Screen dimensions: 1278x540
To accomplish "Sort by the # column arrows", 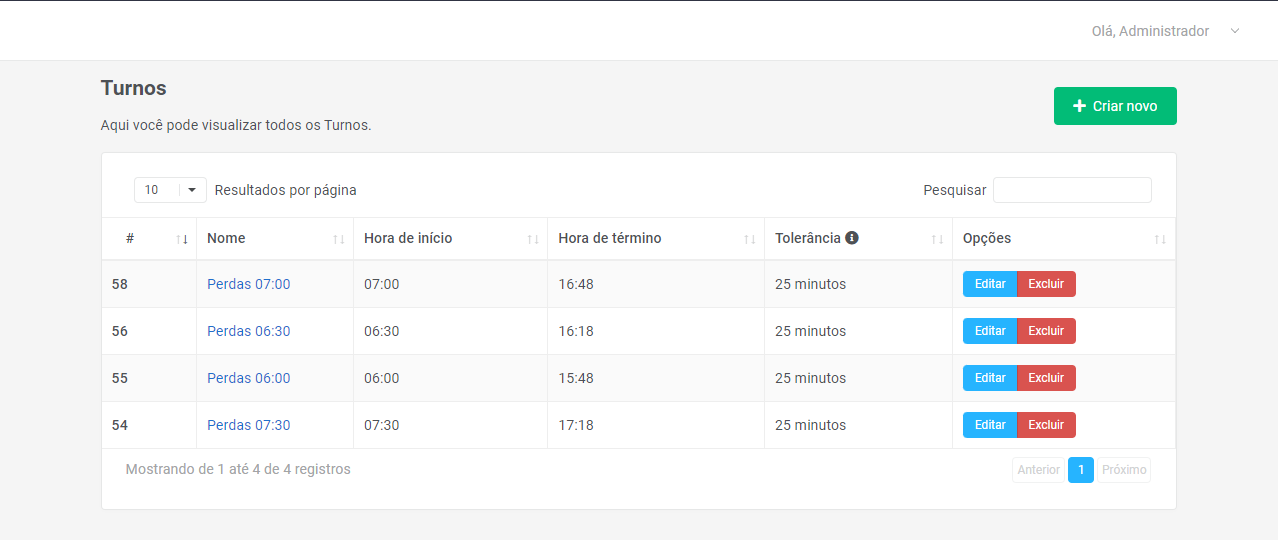I will (x=182, y=239).
